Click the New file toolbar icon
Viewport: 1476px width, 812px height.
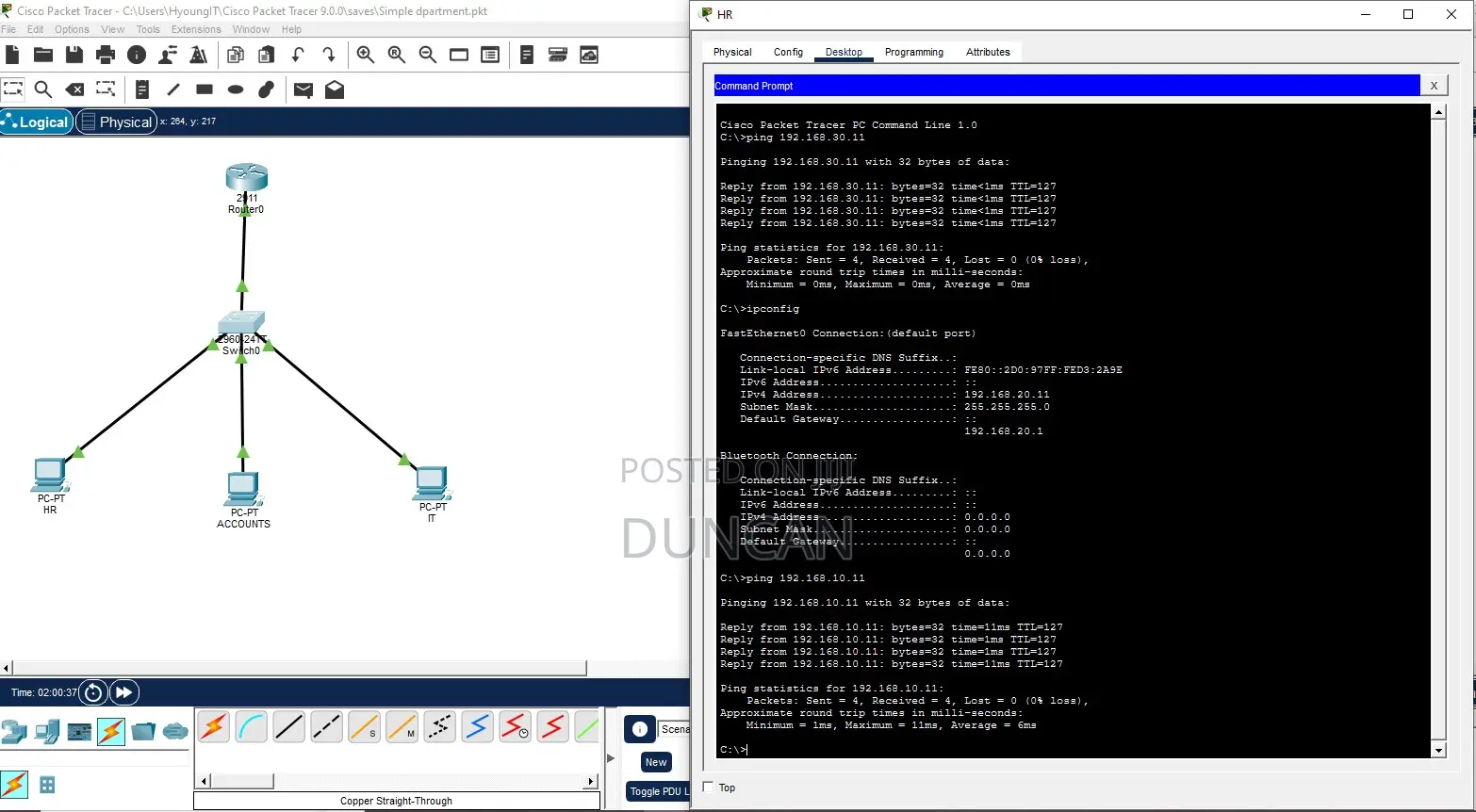[12, 55]
